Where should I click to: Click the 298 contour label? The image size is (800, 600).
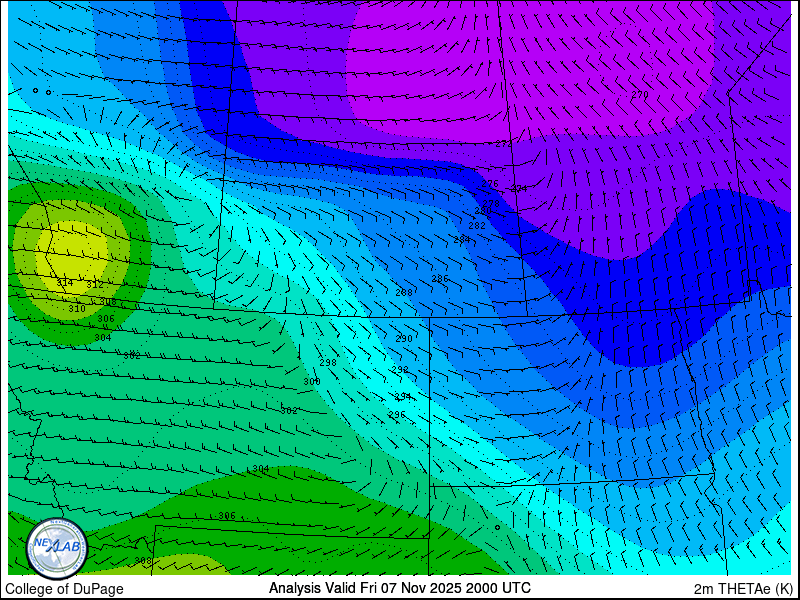pyautogui.click(x=328, y=362)
